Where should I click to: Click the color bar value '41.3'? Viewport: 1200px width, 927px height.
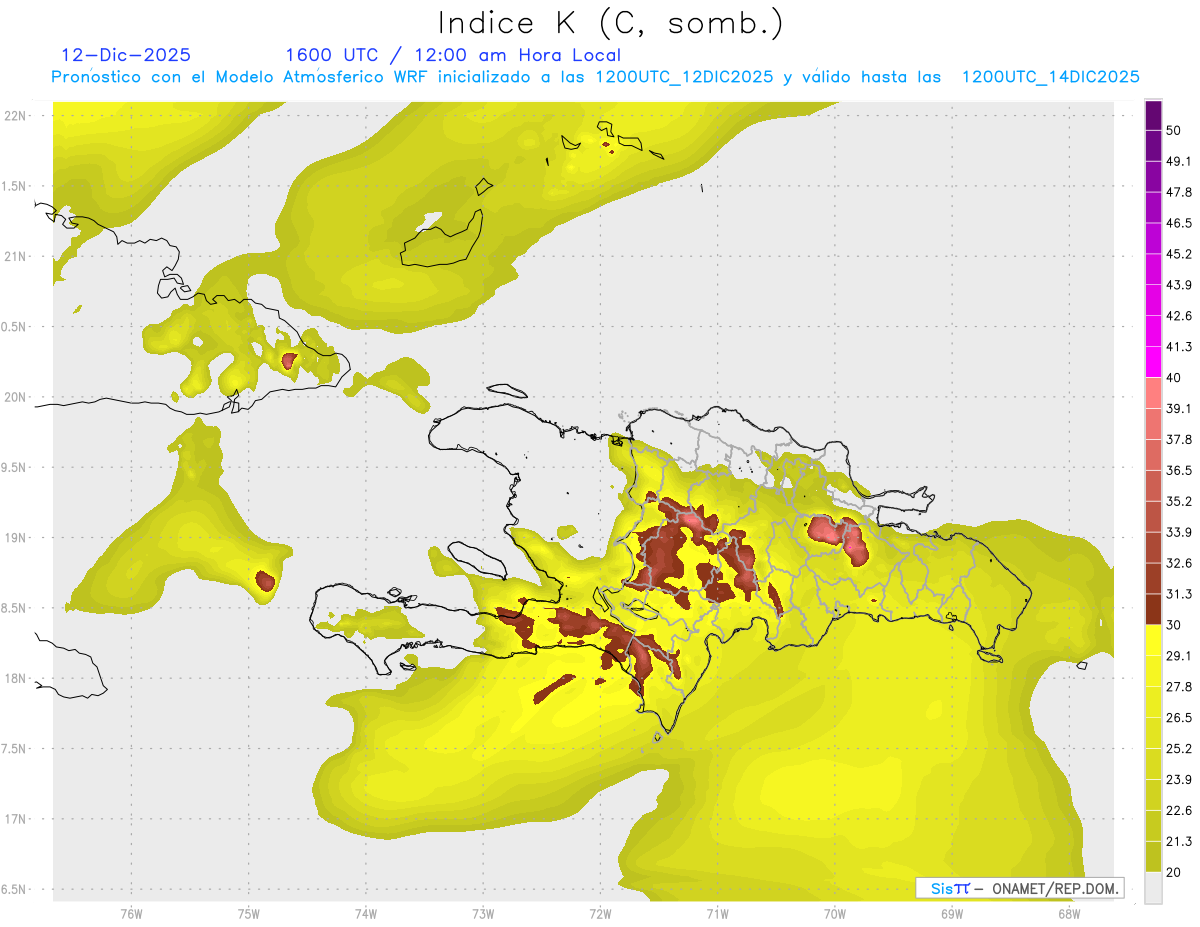(x=1178, y=347)
